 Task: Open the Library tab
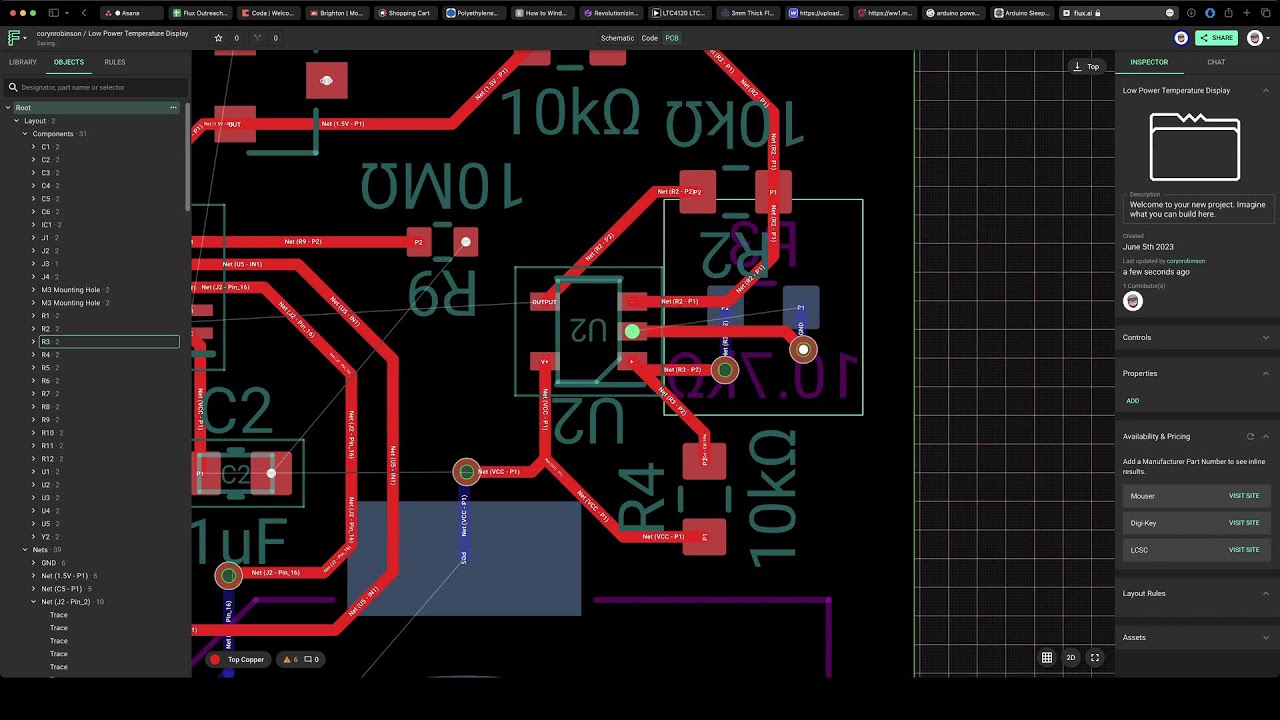click(x=23, y=62)
